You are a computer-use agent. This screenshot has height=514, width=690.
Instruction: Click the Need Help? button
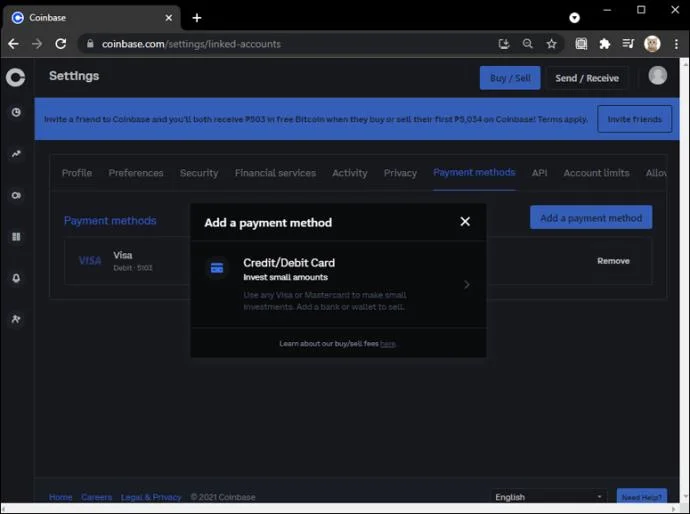click(x=642, y=497)
